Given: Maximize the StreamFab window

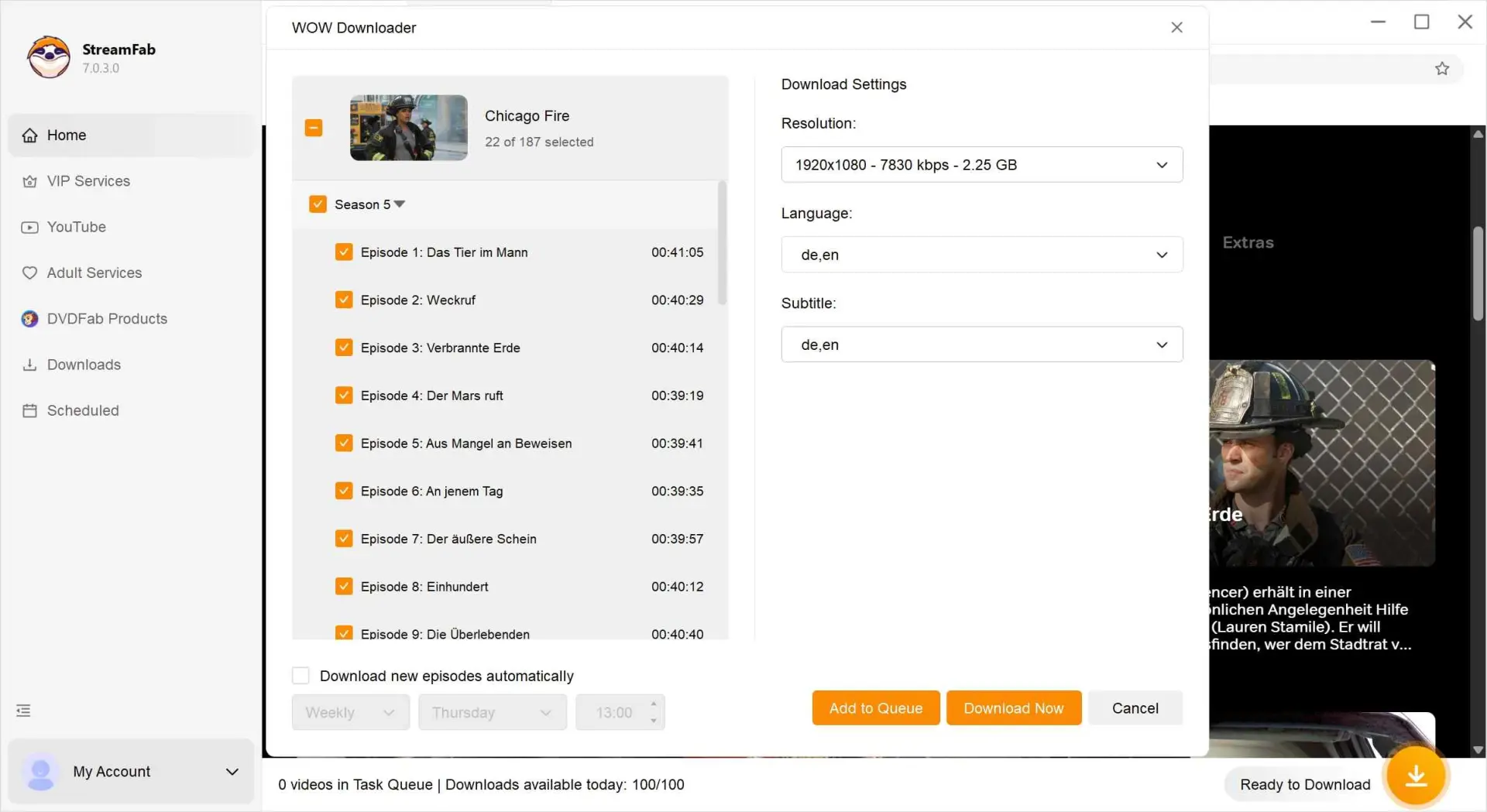Looking at the screenshot, I should coord(1421,22).
